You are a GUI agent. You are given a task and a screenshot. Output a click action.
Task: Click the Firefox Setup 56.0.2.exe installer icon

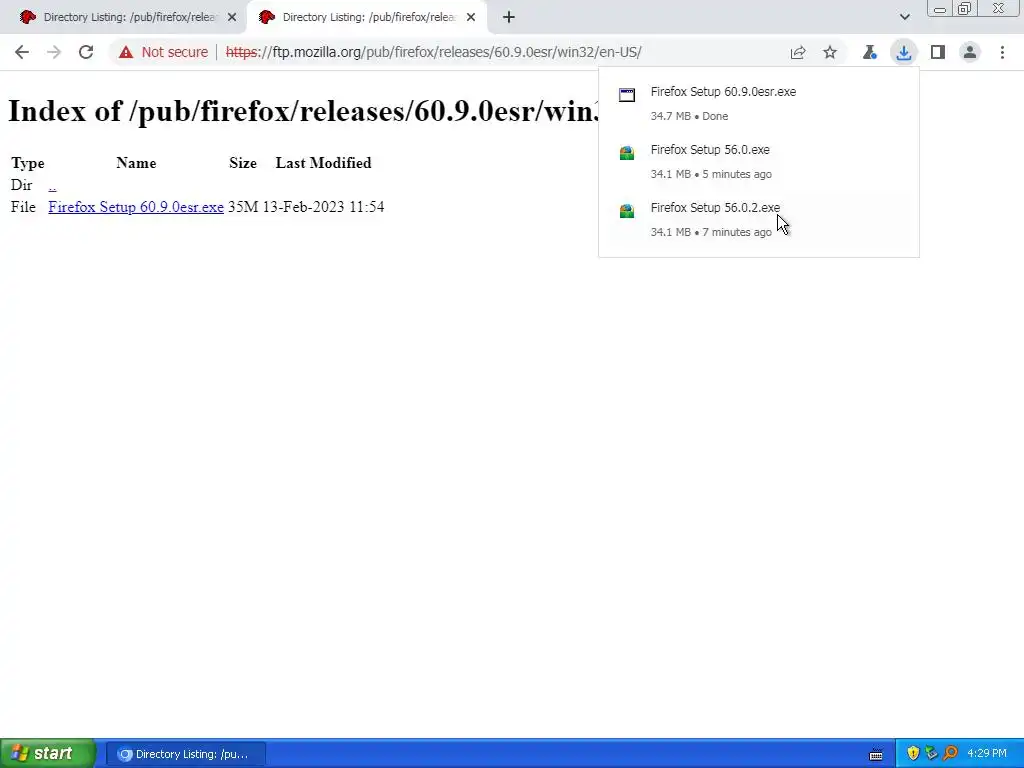627,210
